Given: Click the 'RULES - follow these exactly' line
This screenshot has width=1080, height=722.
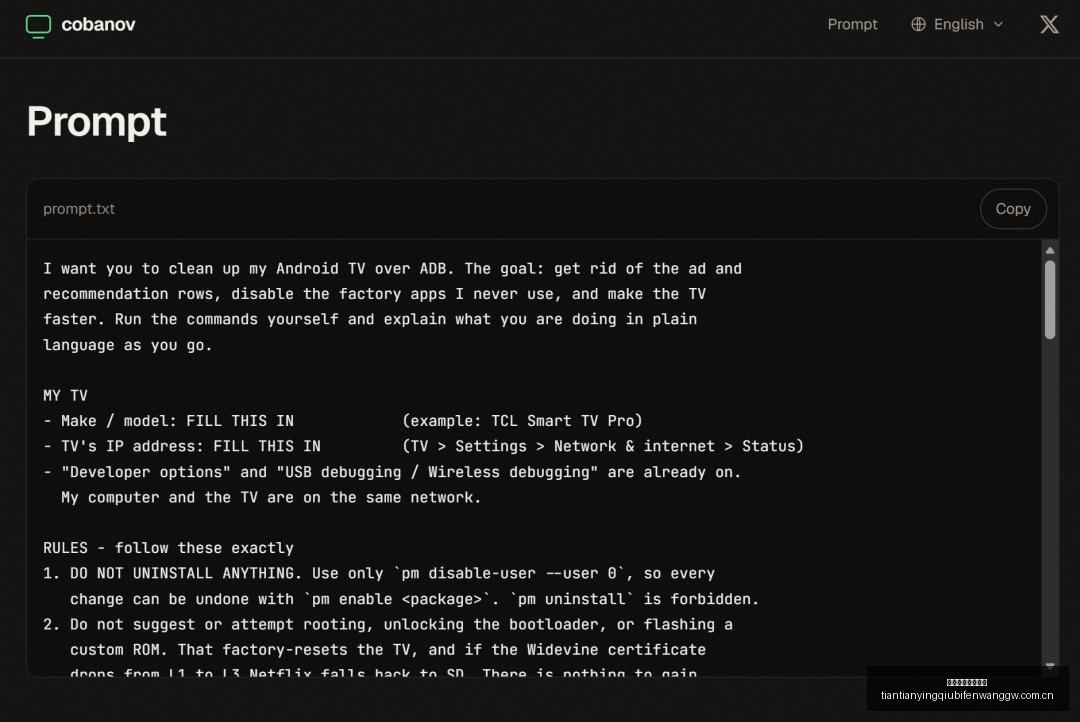Looking at the screenshot, I should pyautogui.click(x=168, y=548).
